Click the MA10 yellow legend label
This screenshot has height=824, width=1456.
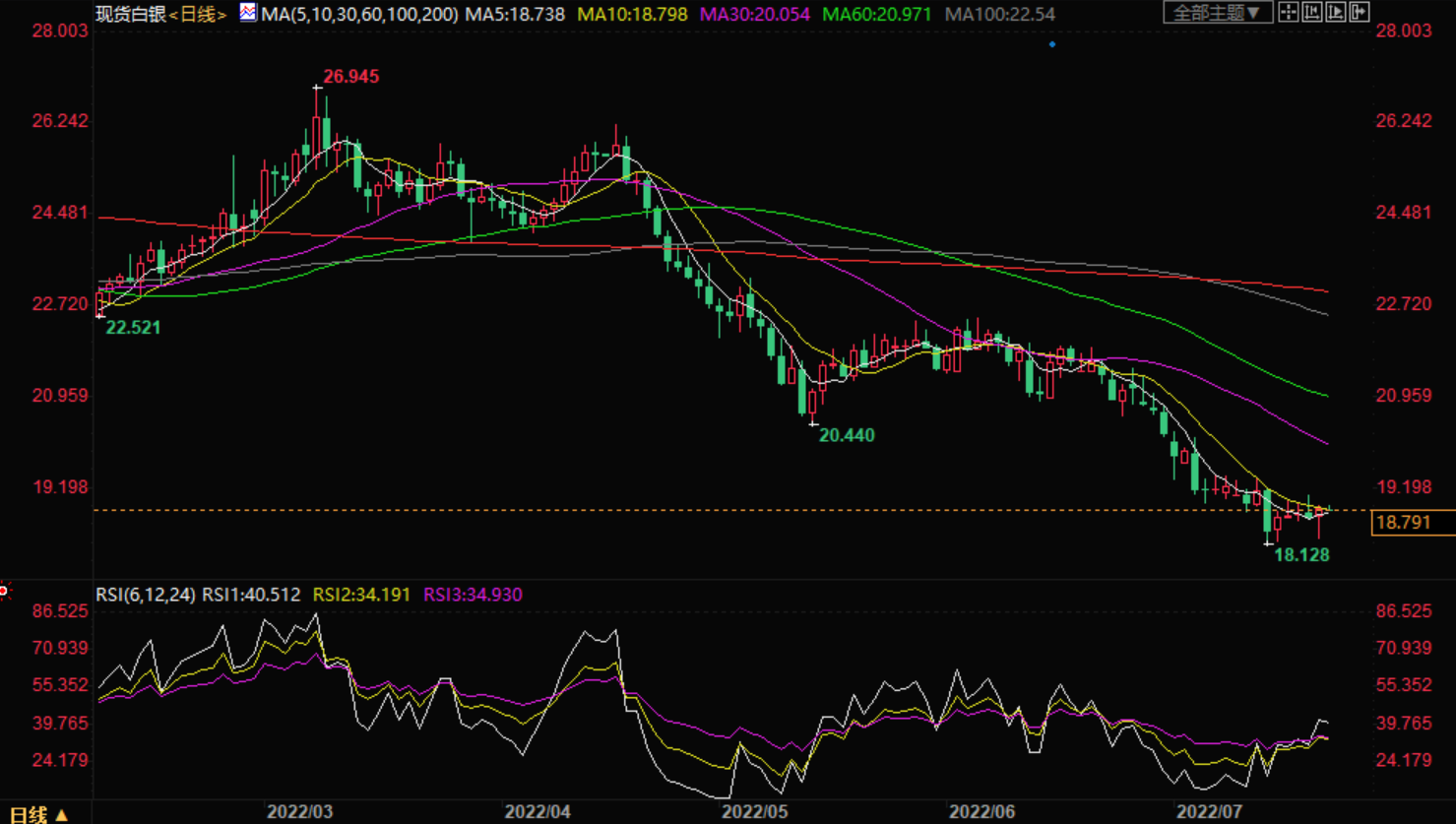click(x=632, y=14)
